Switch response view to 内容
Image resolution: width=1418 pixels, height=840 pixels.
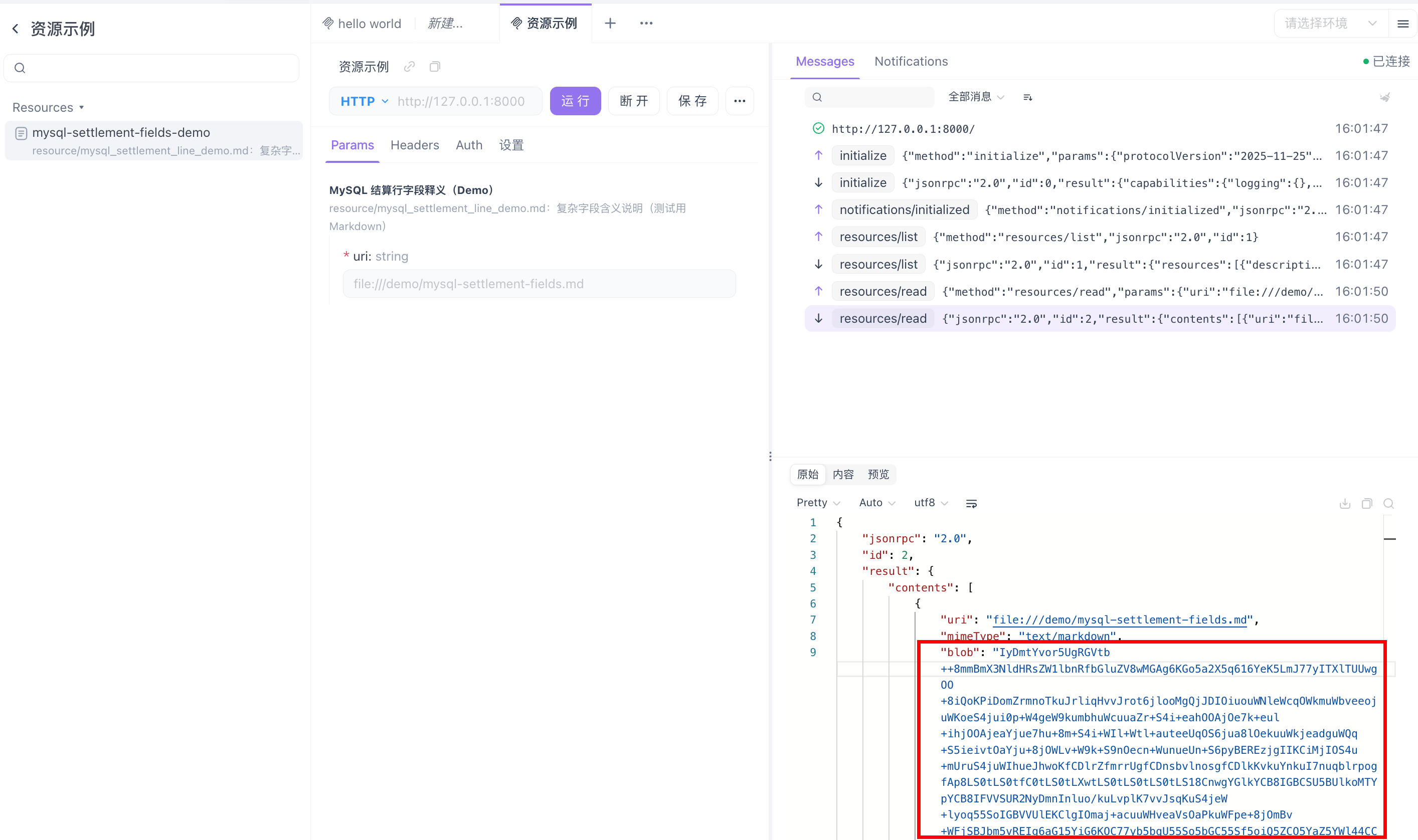(x=843, y=474)
